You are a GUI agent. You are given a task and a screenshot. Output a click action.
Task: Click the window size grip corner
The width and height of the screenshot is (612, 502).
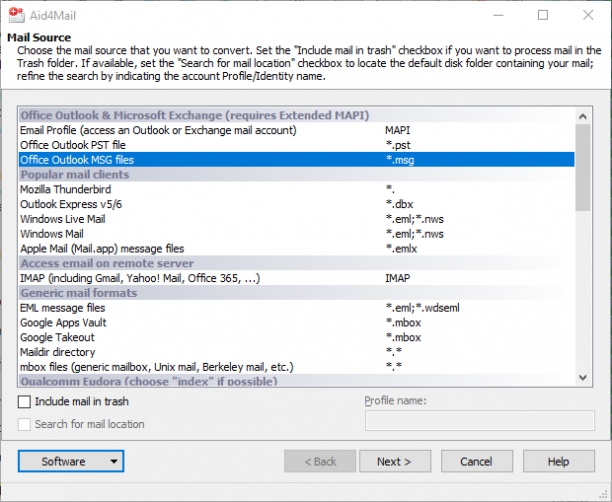(604, 494)
